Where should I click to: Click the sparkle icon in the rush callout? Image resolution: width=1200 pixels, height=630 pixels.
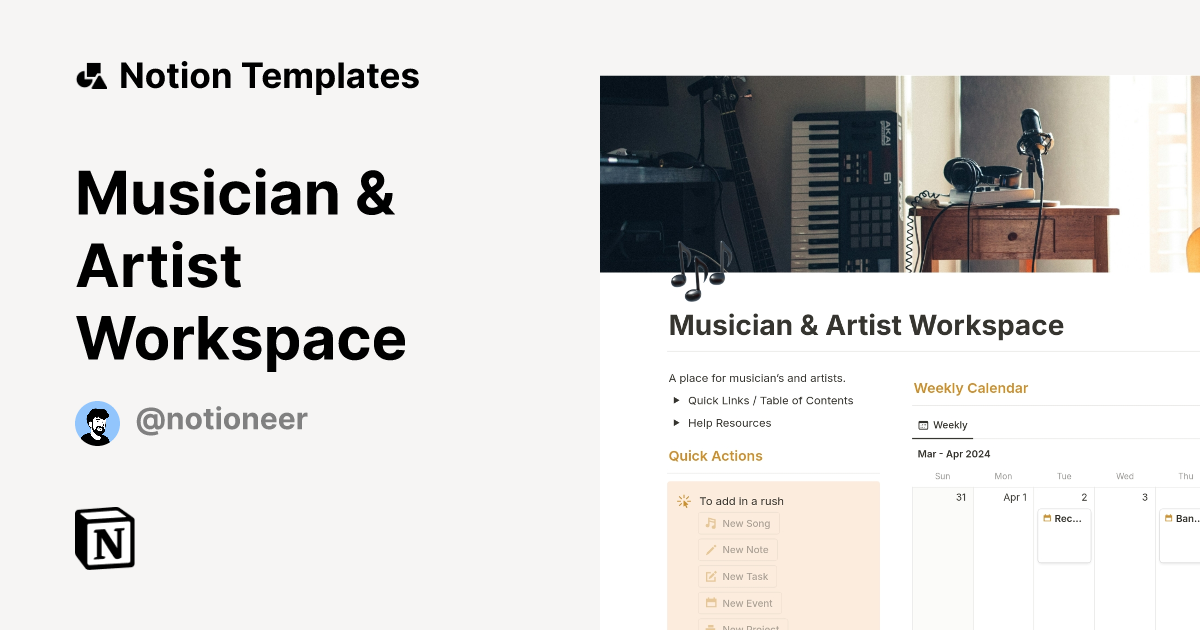pyautogui.click(x=684, y=501)
